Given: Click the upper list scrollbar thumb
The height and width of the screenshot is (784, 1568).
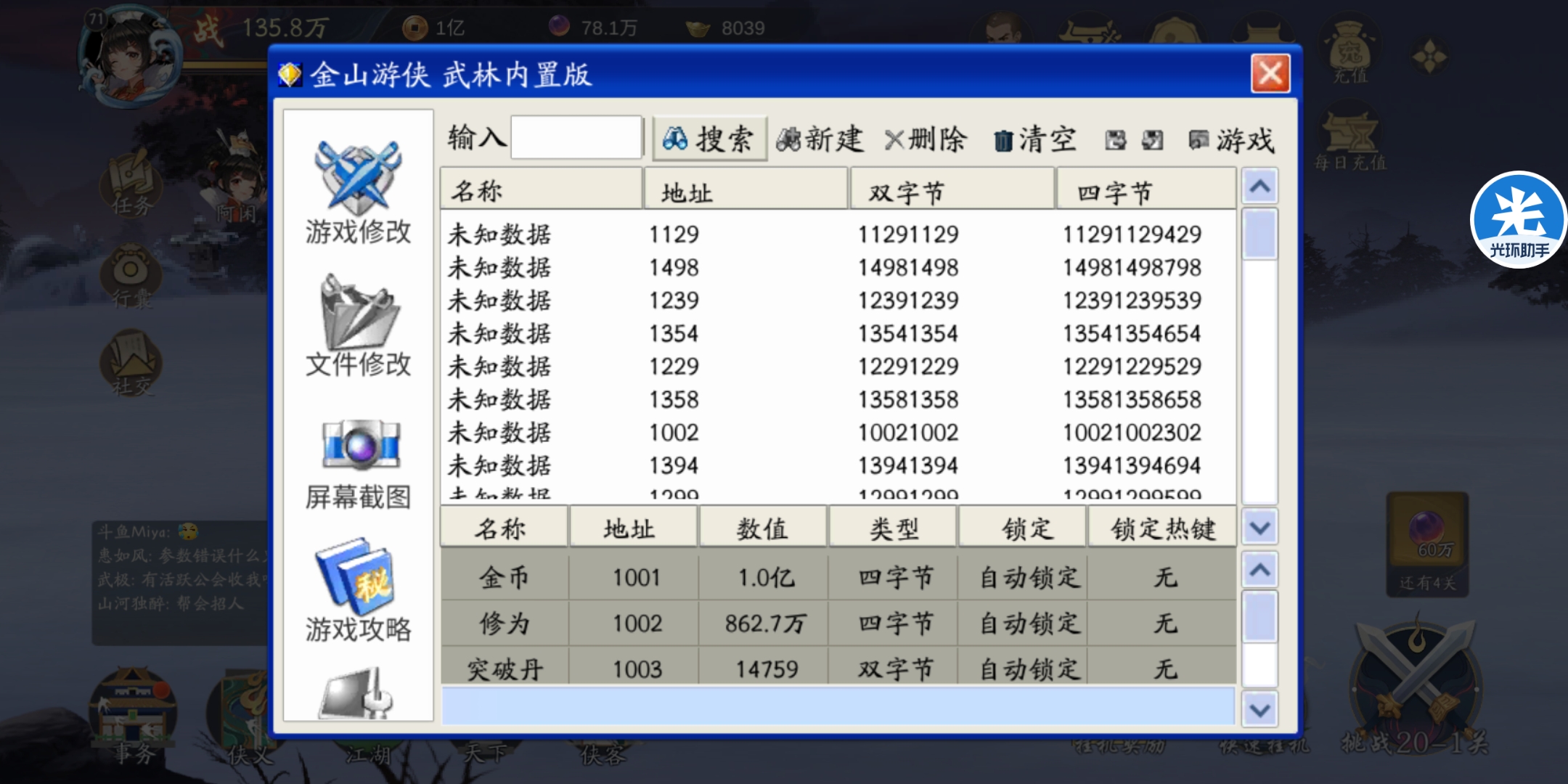Looking at the screenshot, I should pyautogui.click(x=1260, y=234).
